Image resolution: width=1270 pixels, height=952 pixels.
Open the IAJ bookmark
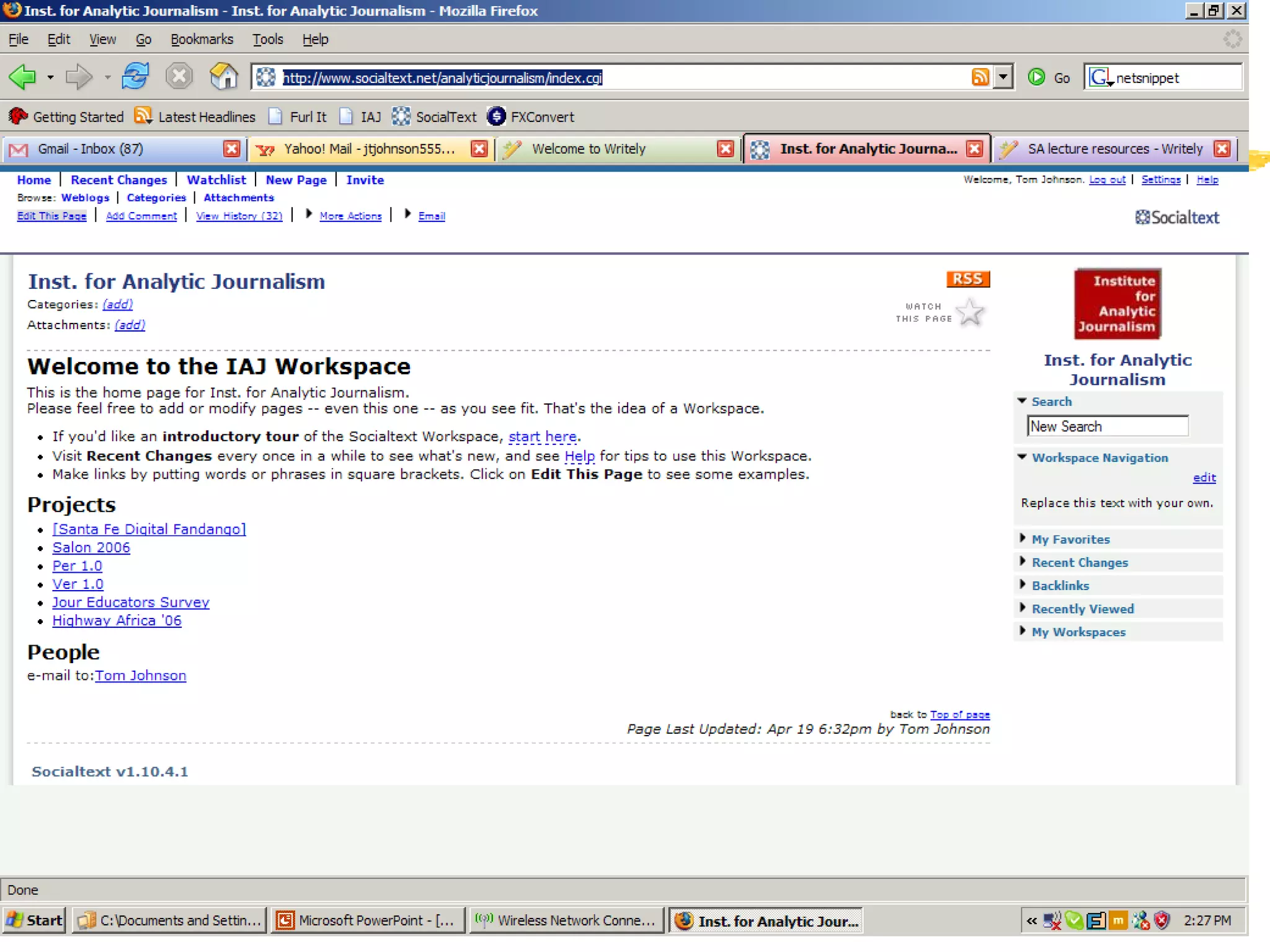click(x=361, y=117)
